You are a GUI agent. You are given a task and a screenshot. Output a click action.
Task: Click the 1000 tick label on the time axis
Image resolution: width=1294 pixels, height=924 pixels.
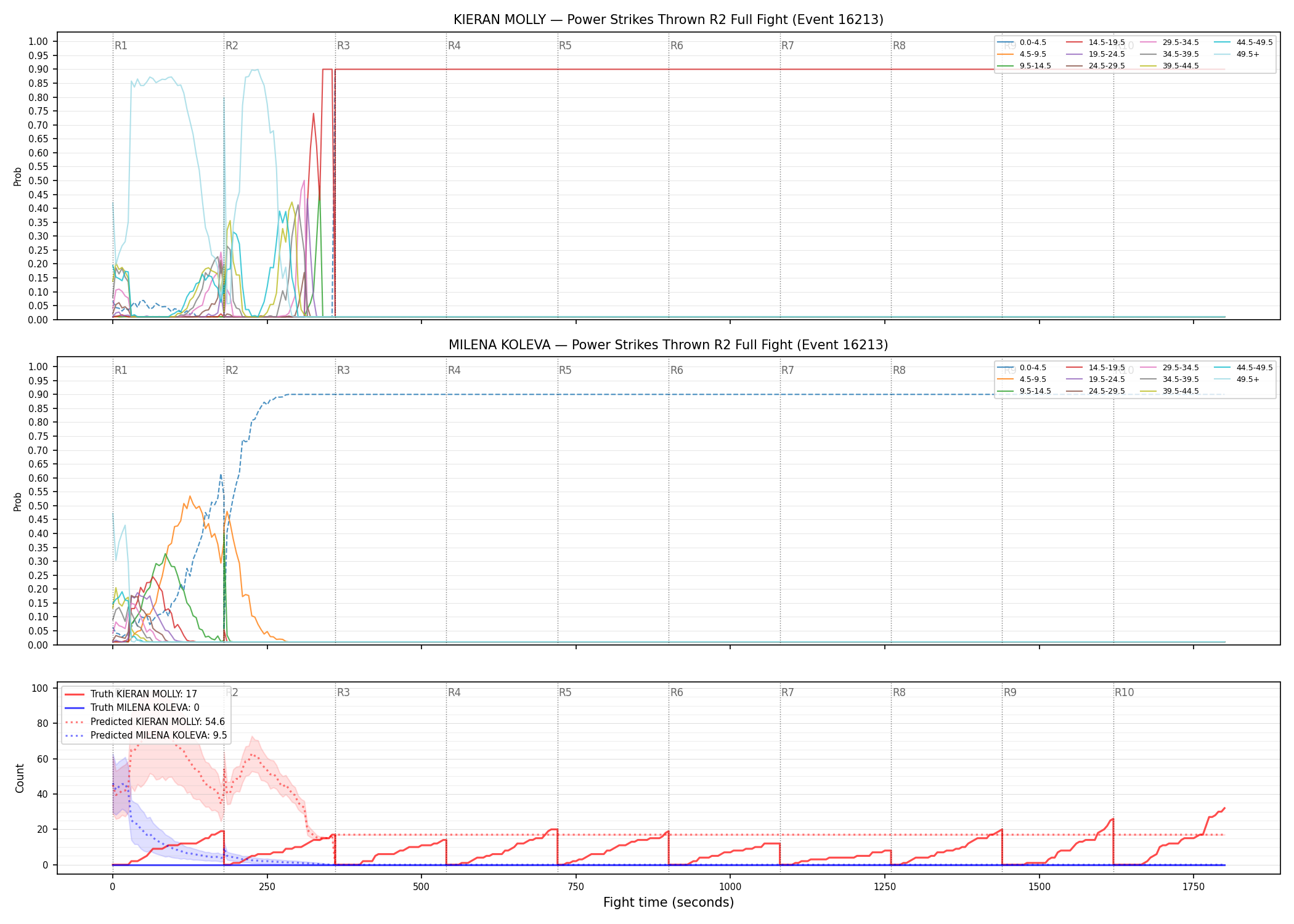pos(730,887)
